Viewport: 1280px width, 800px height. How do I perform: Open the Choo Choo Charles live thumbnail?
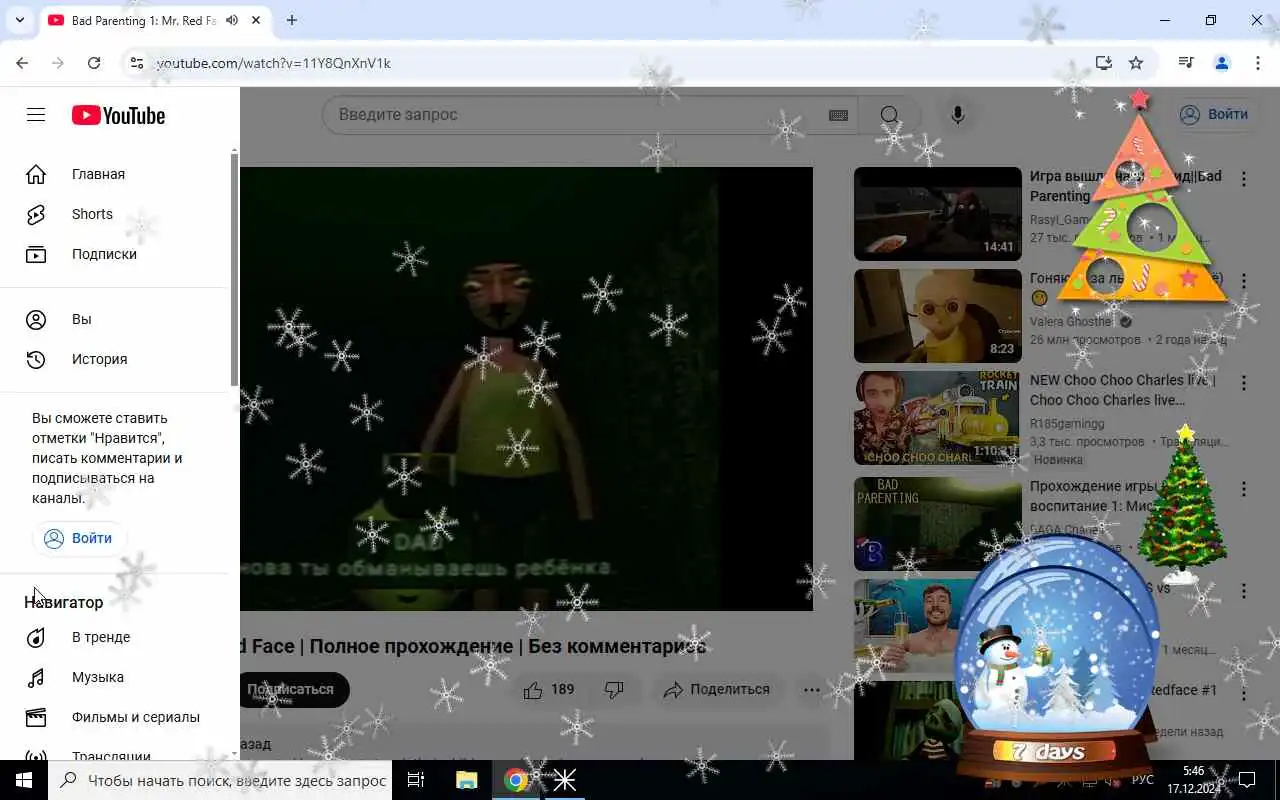coord(938,418)
